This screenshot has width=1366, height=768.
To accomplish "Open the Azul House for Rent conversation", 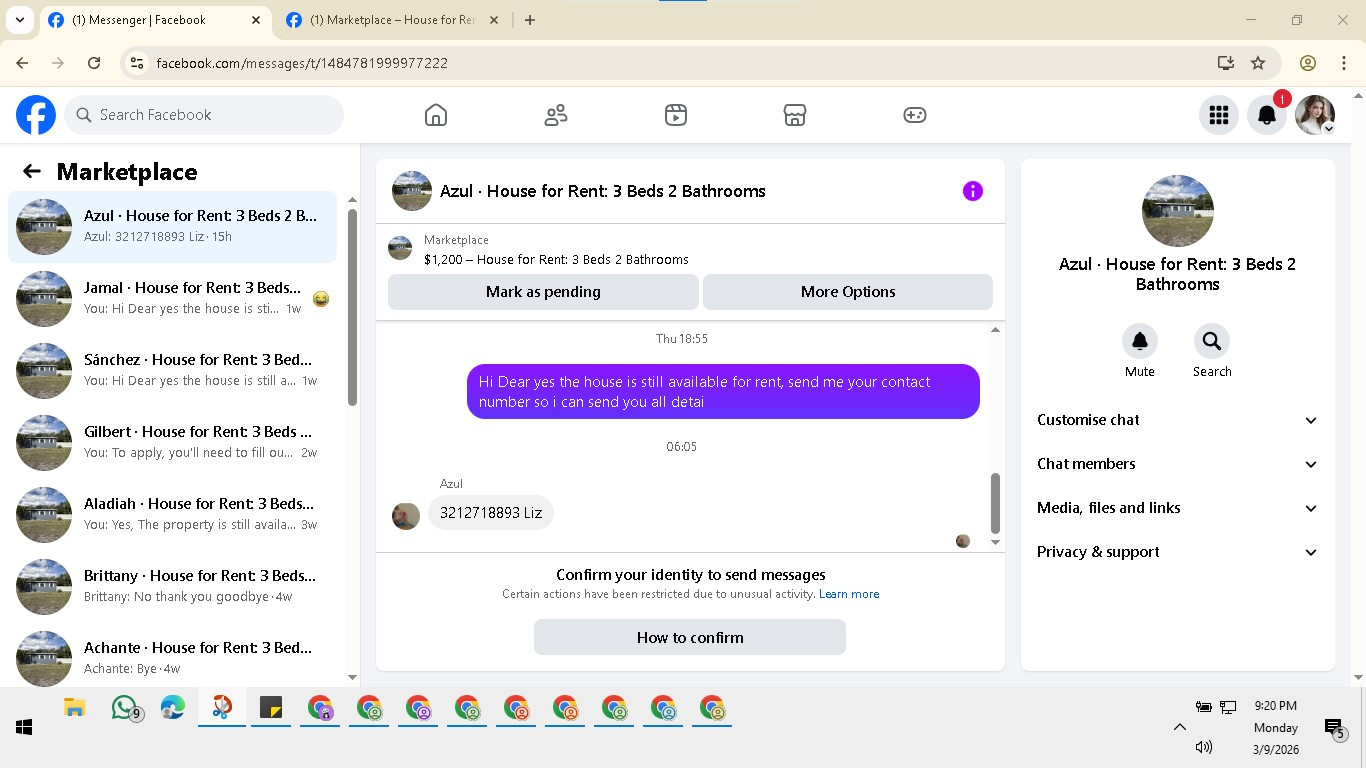I will pyautogui.click(x=172, y=227).
